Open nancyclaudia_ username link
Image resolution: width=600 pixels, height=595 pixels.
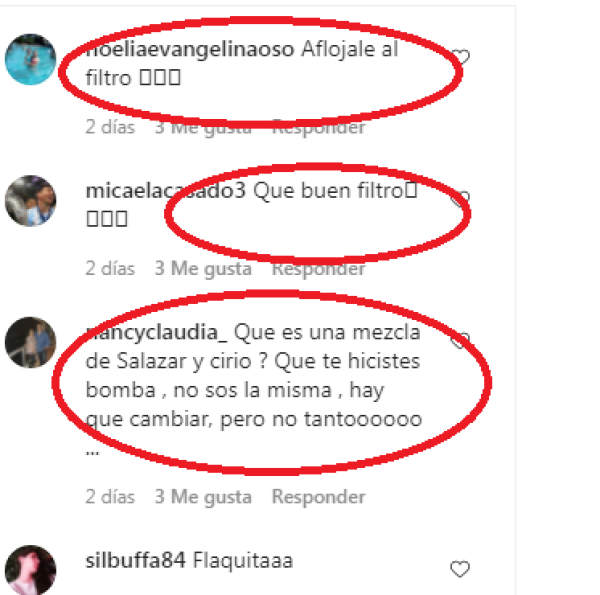157,332
